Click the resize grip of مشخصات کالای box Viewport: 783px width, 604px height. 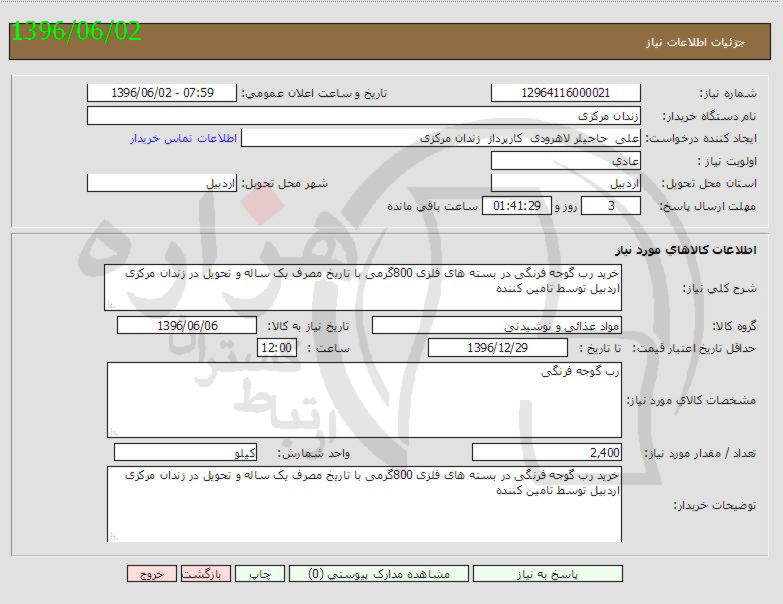pos(114,432)
